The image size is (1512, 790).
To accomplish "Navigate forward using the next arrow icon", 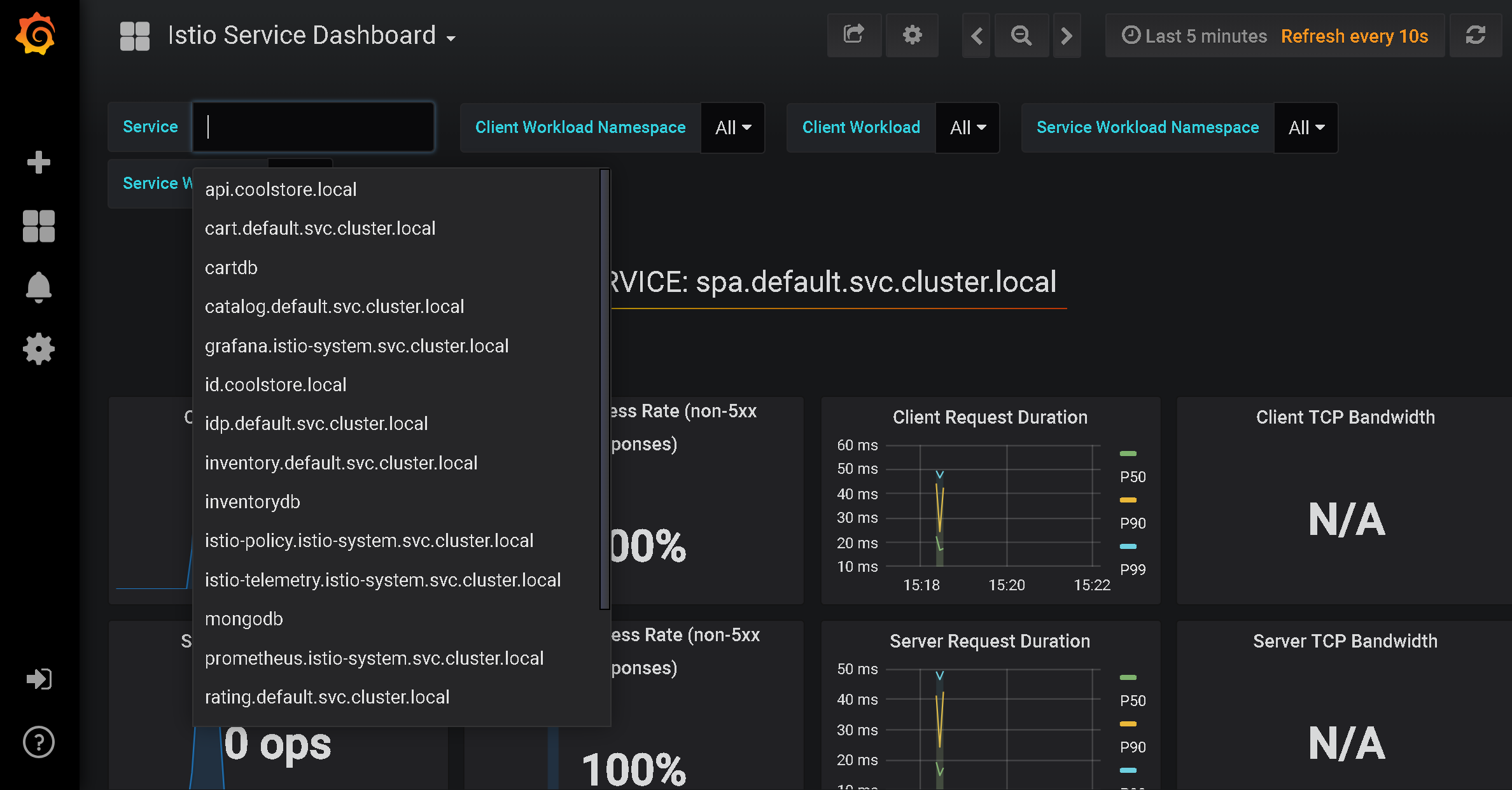I will tap(1067, 36).
